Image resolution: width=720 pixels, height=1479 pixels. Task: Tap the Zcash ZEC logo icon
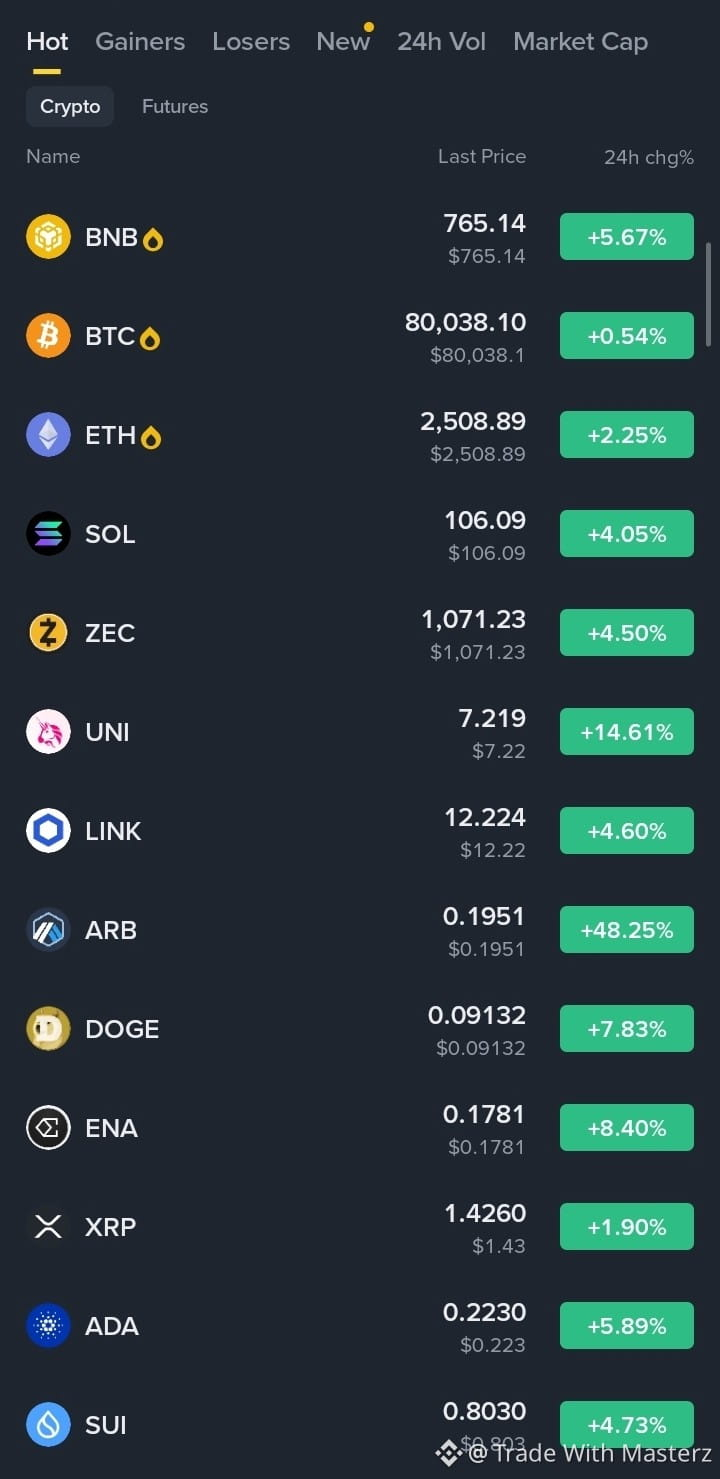(x=48, y=633)
